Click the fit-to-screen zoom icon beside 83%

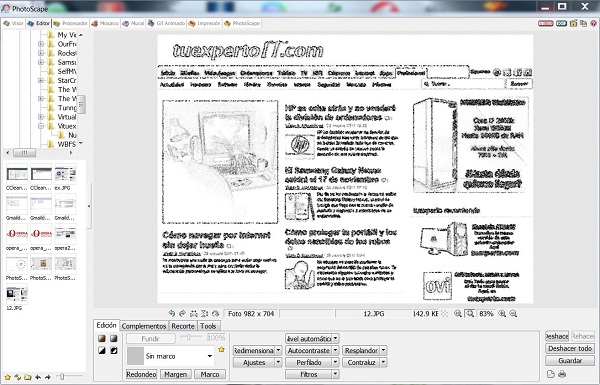click(x=470, y=314)
